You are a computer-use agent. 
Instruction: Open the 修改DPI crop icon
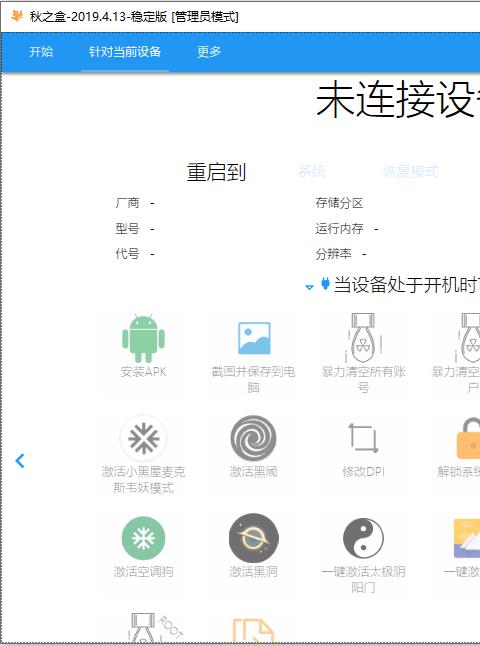363,438
